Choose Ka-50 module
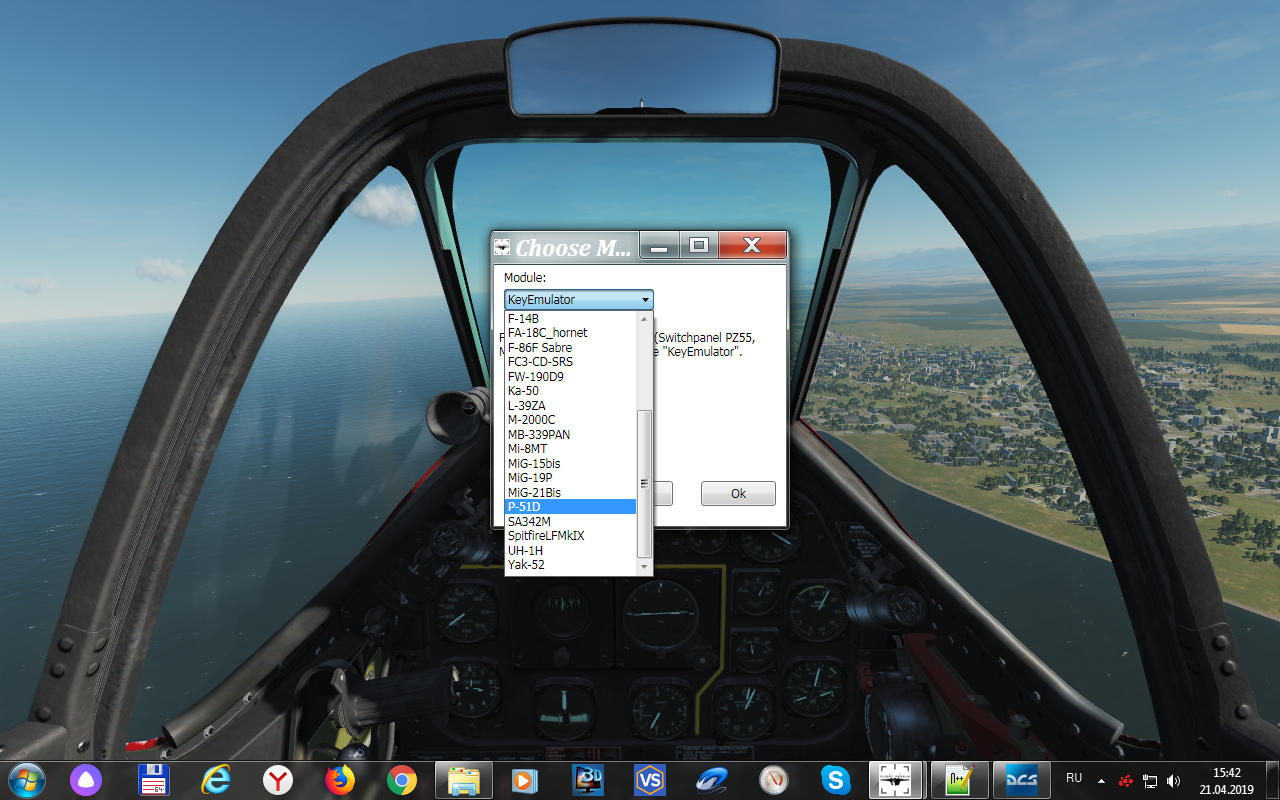The width and height of the screenshot is (1280, 800). click(570, 391)
